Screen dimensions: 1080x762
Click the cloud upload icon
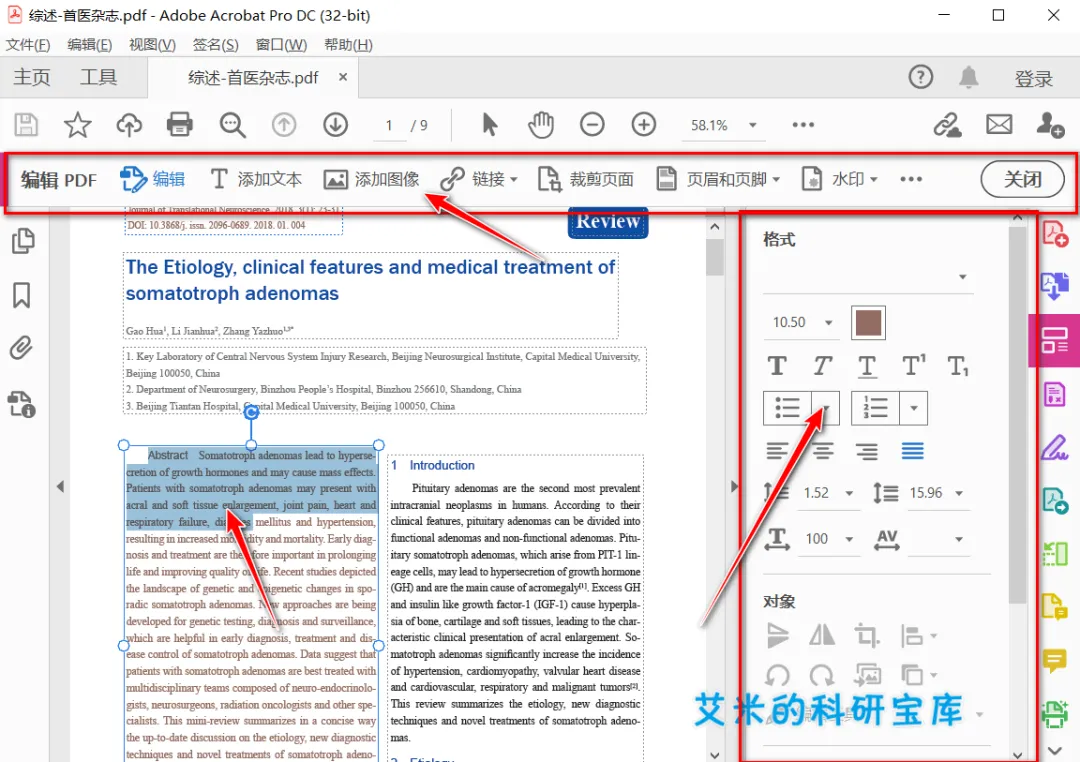point(129,125)
